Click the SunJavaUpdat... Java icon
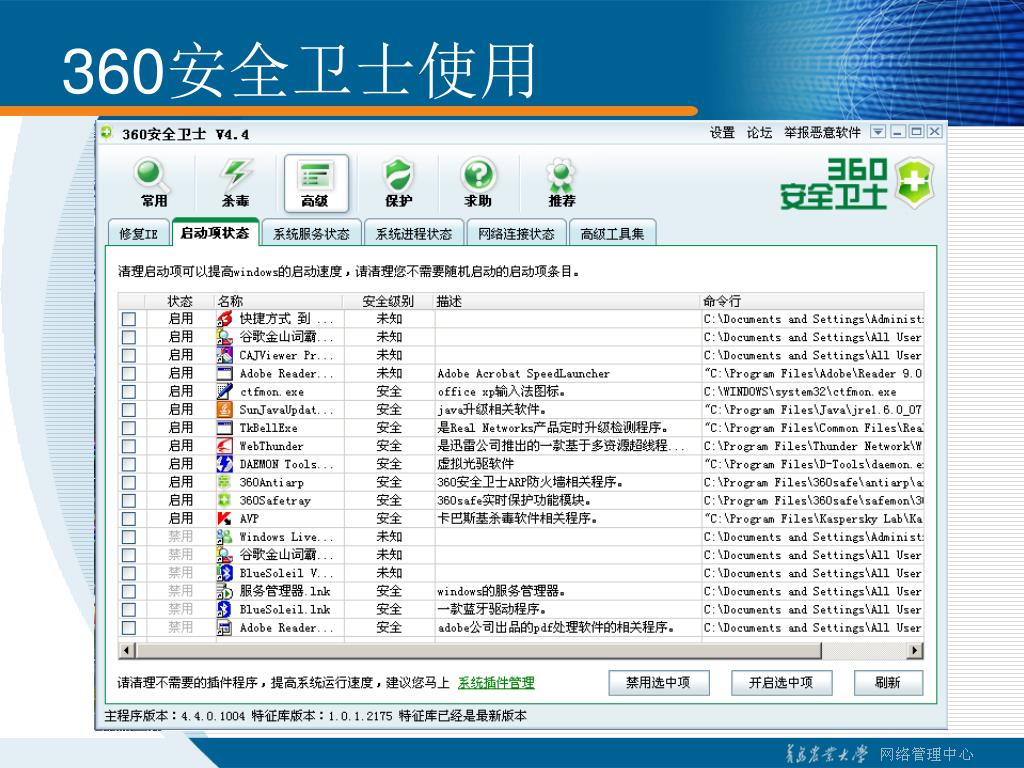Viewport: 1024px width, 768px height. (x=224, y=409)
